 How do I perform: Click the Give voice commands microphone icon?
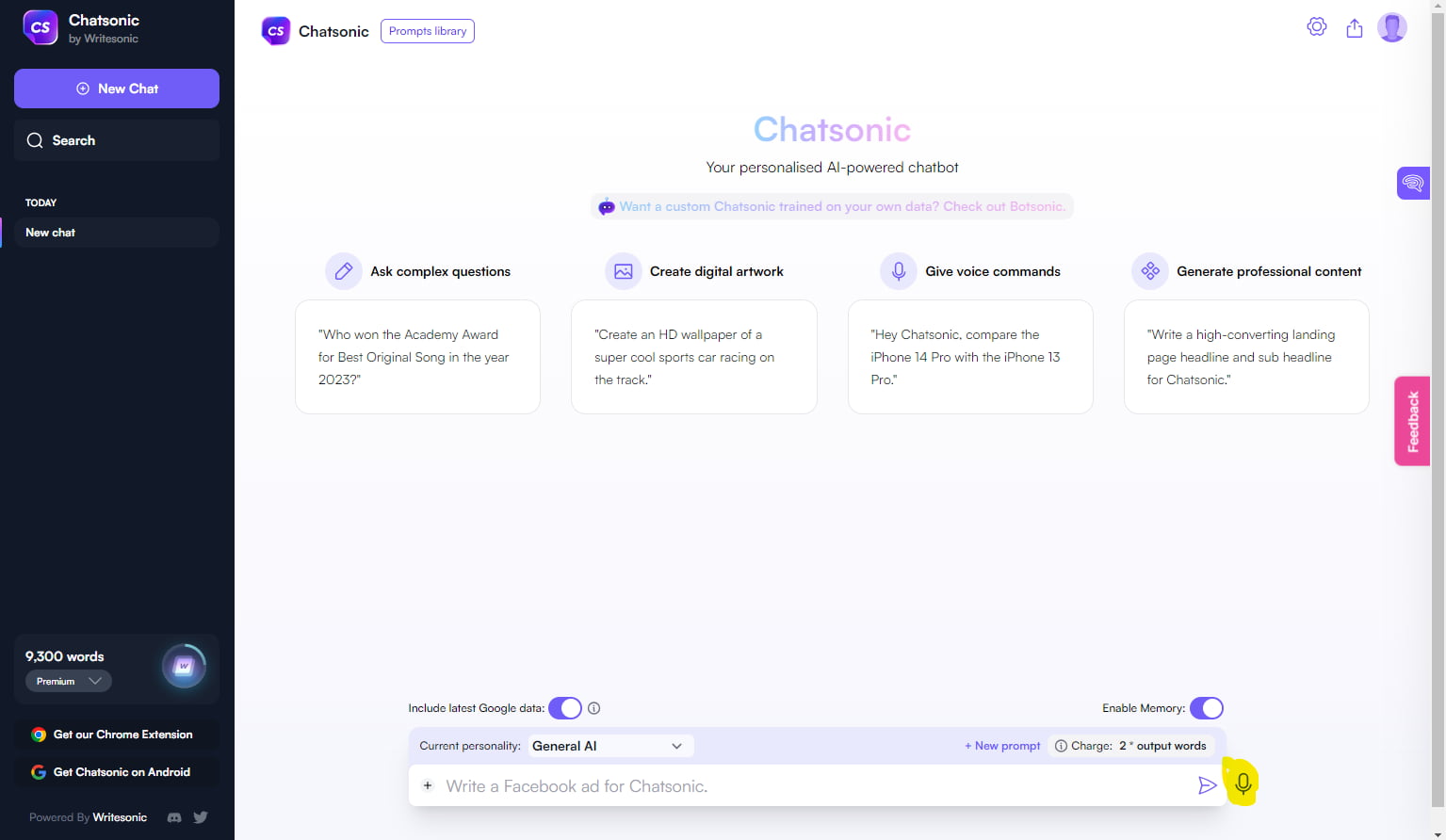[898, 270]
